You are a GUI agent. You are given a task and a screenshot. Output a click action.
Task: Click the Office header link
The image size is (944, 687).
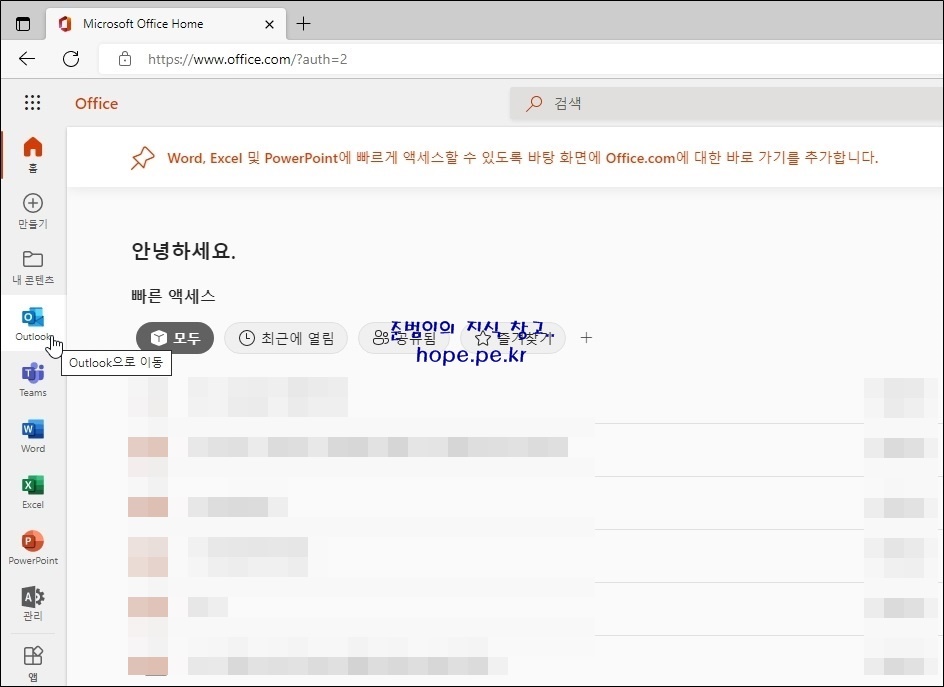point(96,103)
